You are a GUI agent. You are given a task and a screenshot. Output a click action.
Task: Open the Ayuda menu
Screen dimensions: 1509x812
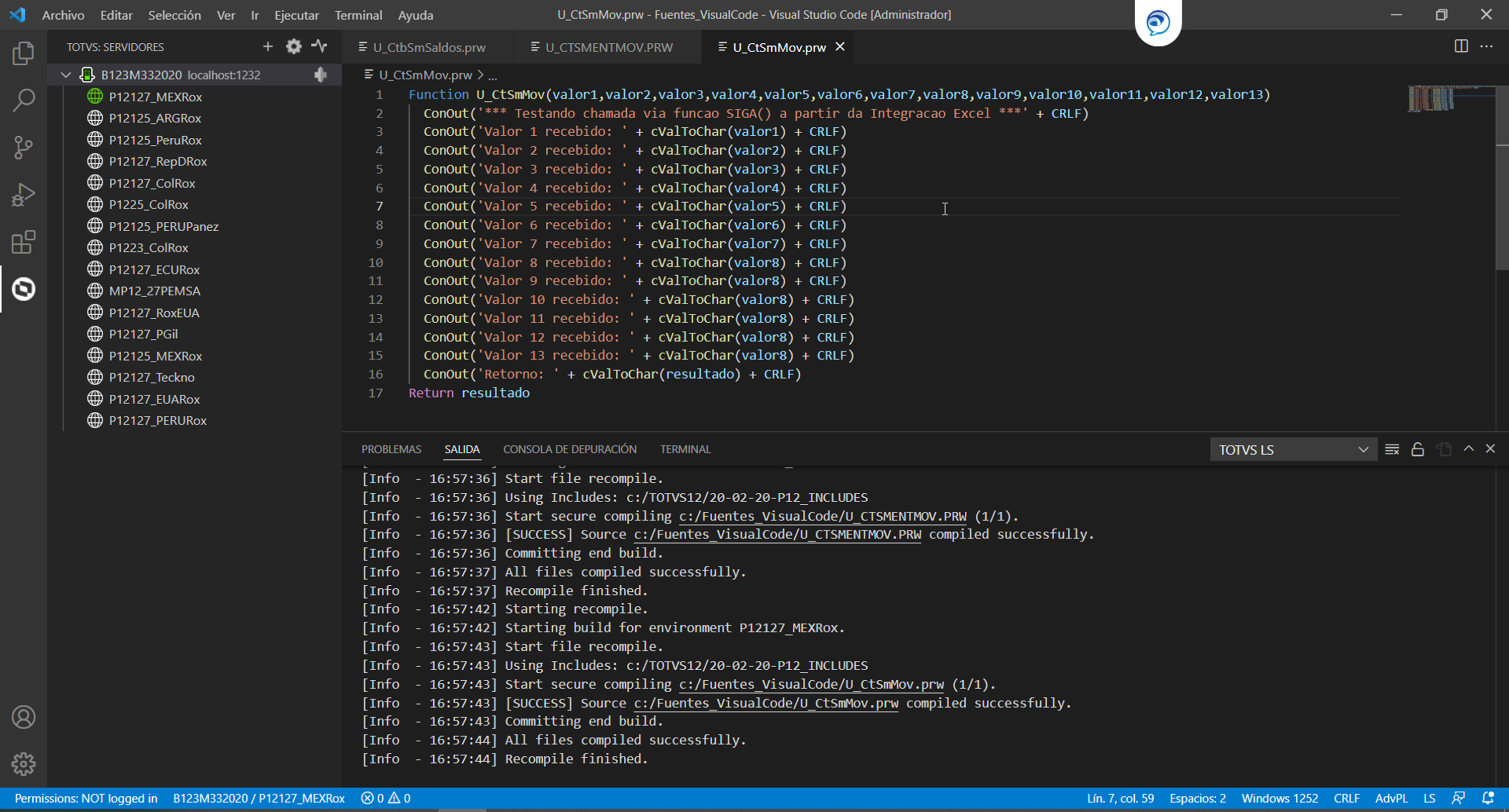[415, 15]
